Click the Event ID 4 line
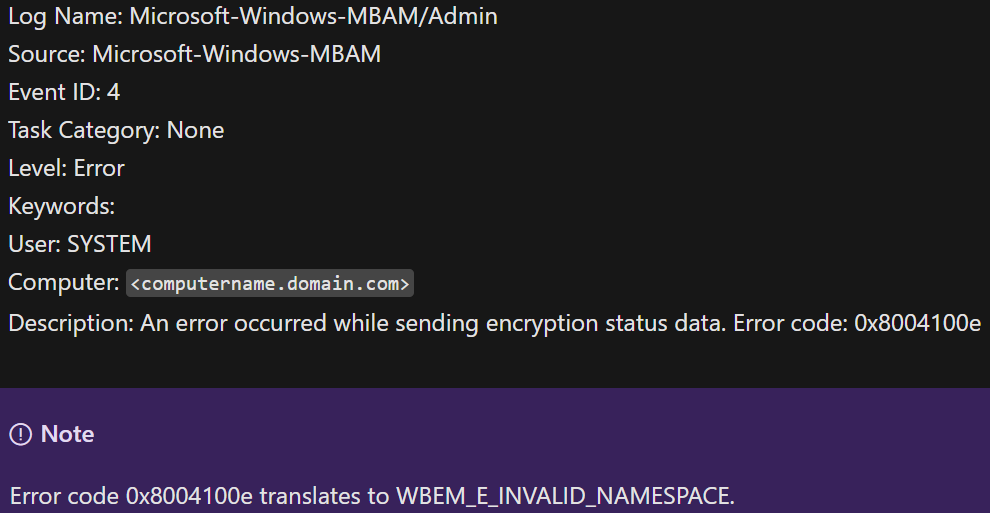 coord(64,92)
